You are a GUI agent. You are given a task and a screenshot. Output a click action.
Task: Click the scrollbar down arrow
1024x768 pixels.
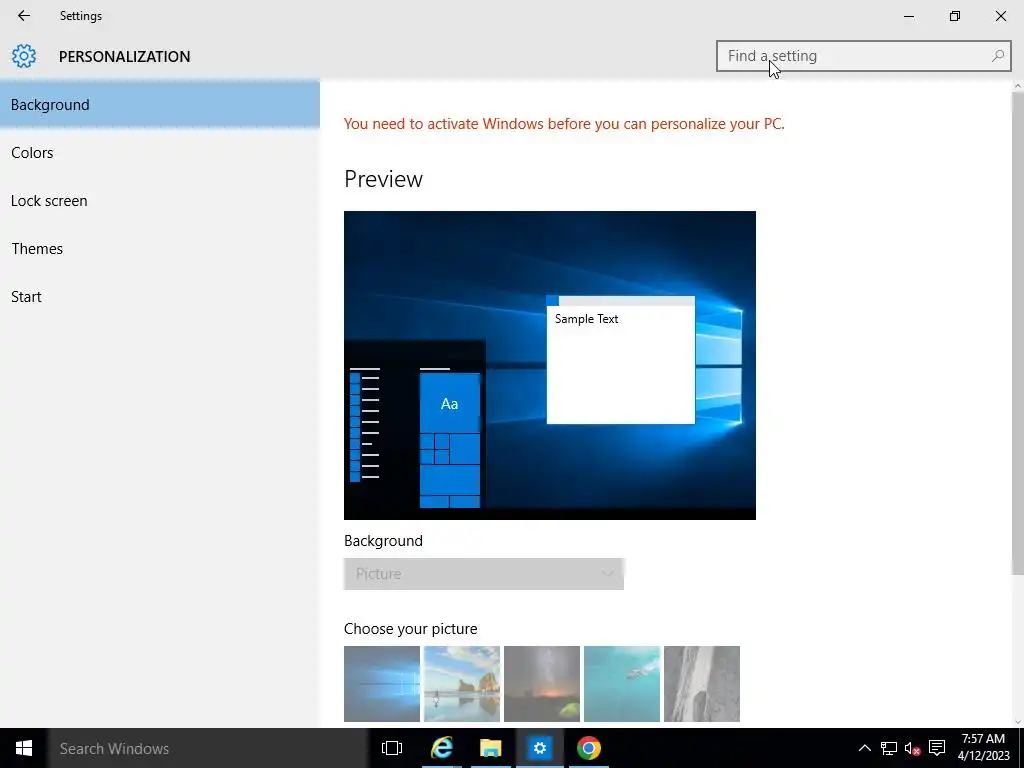pos(1017,722)
